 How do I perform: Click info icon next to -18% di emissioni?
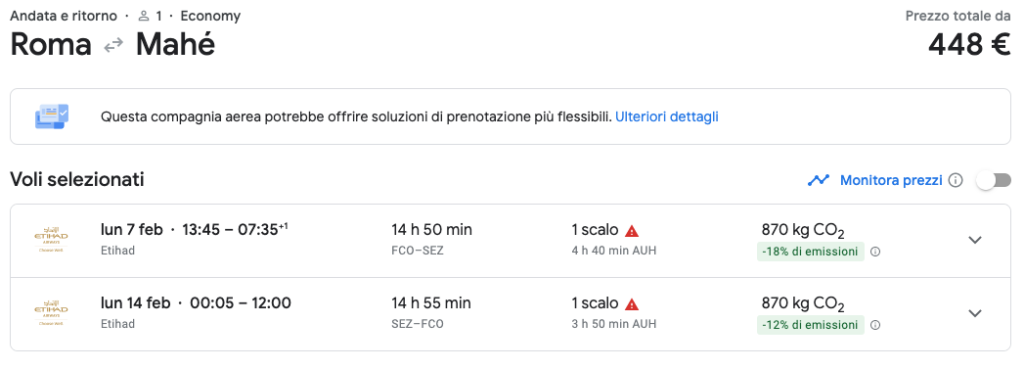(x=875, y=251)
